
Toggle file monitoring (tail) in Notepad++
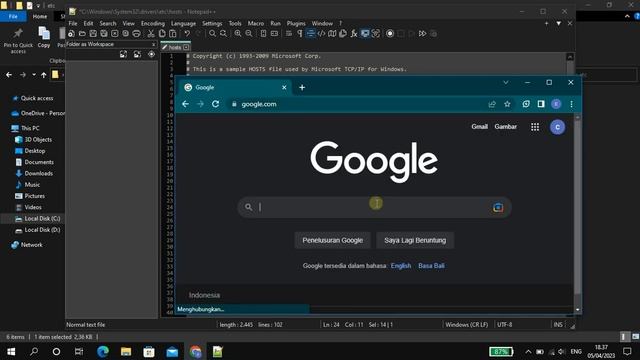click(376, 33)
